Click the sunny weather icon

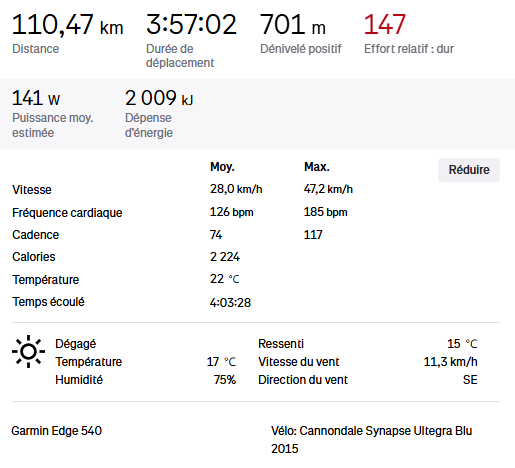pos(28,351)
